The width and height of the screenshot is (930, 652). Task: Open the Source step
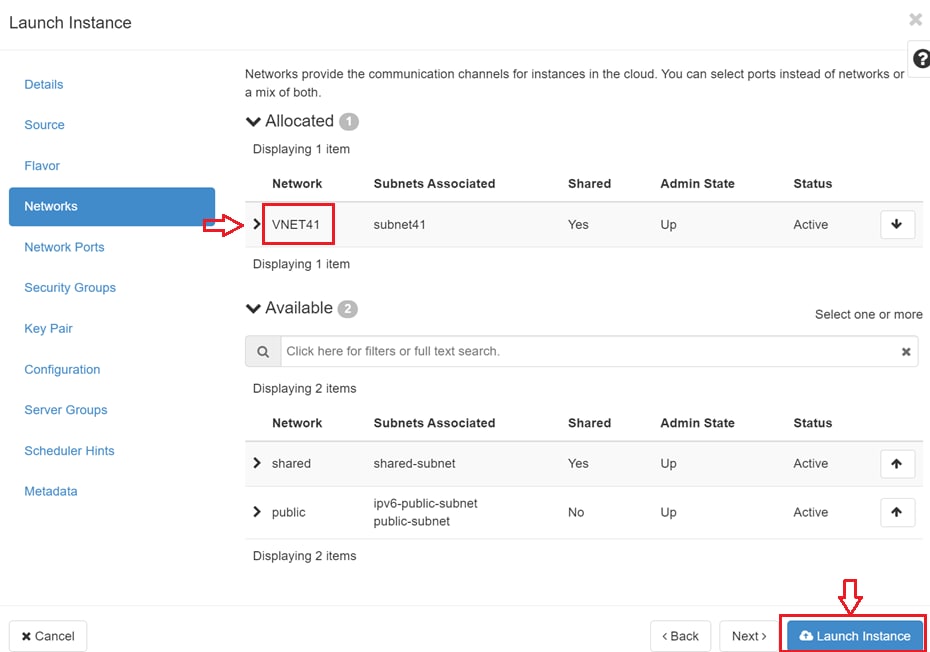44,125
